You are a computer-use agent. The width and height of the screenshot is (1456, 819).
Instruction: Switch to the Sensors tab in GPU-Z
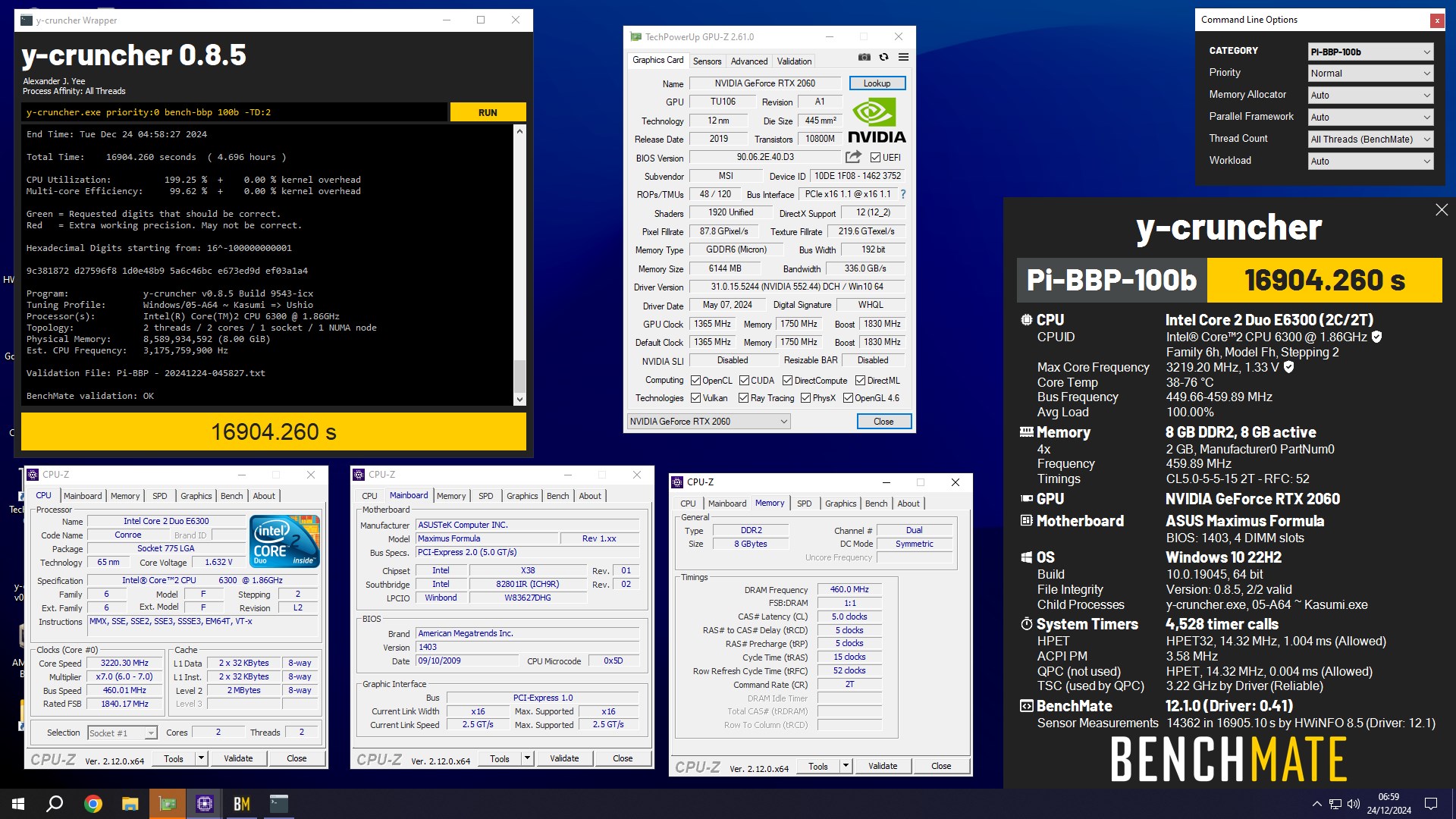coord(707,61)
